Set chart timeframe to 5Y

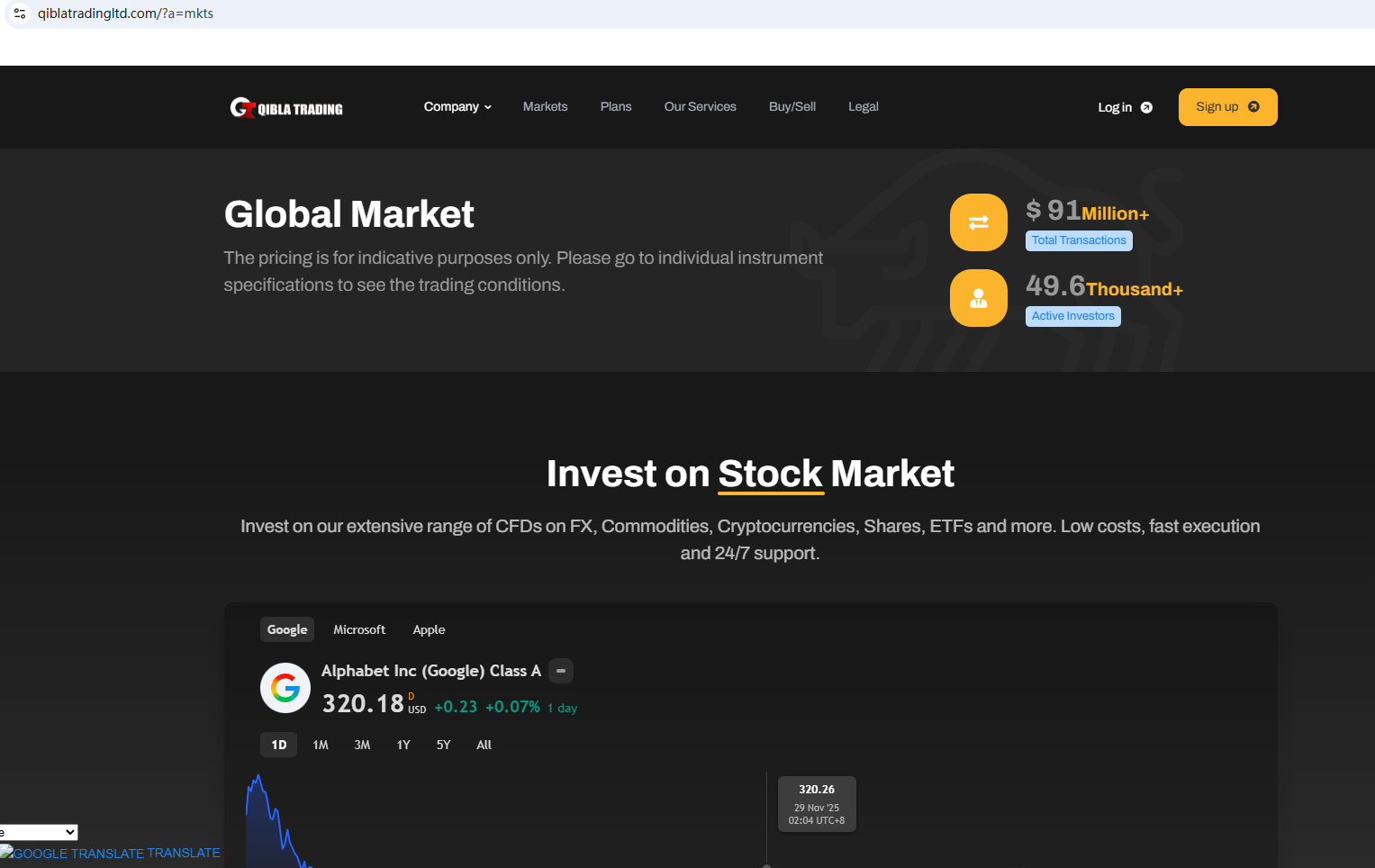[443, 745]
